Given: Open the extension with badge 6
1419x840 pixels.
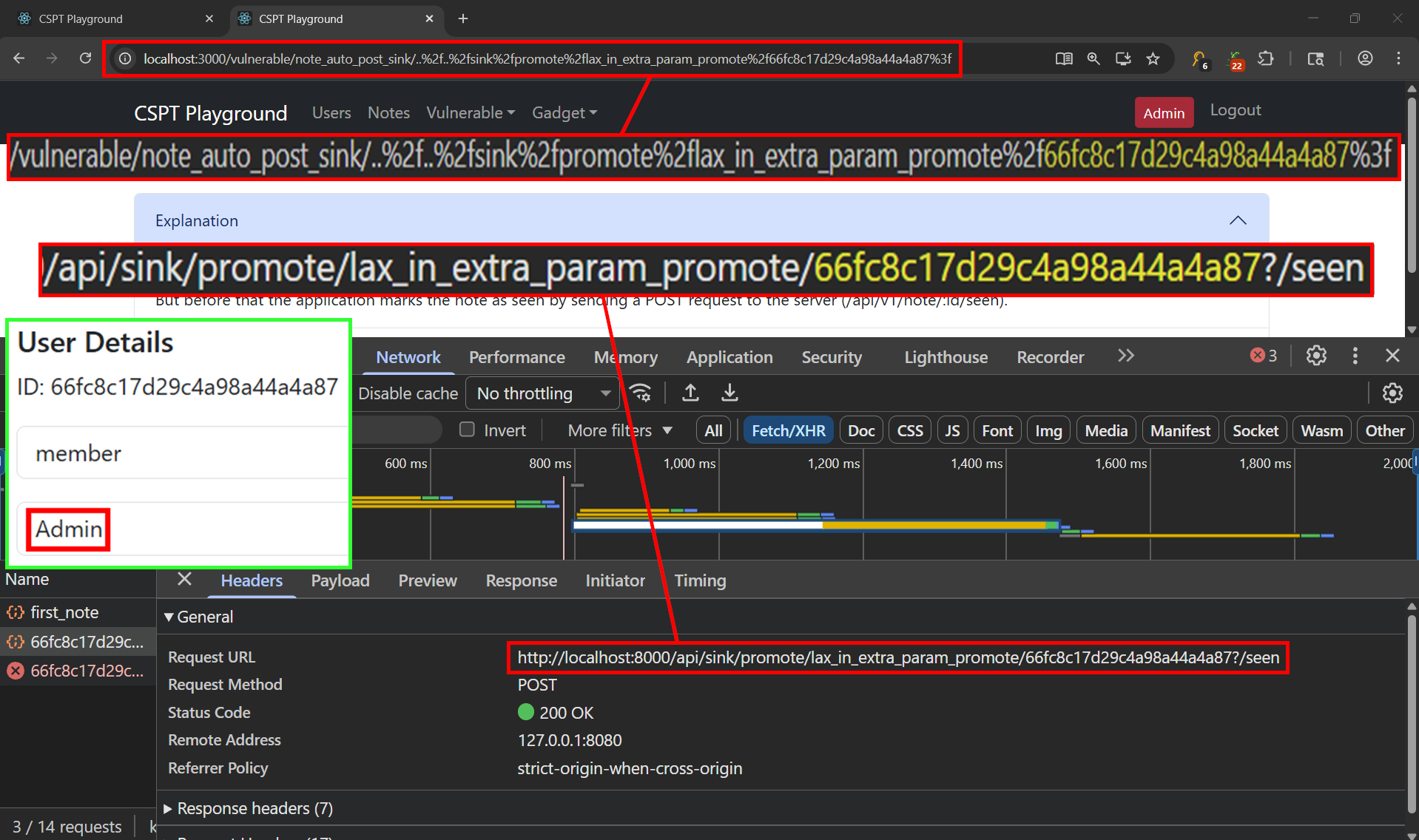Looking at the screenshot, I should tap(1199, 59).
